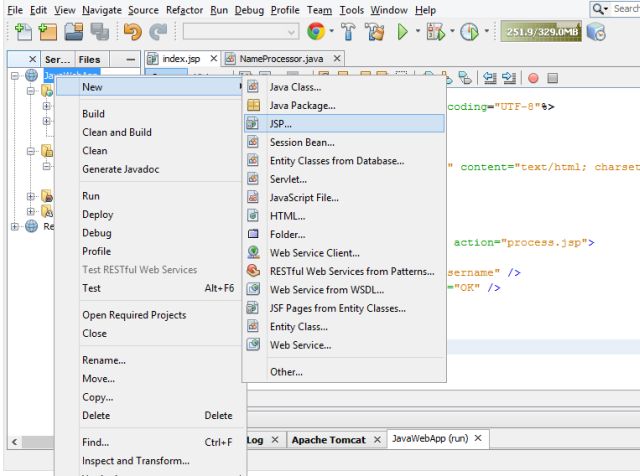Open the Help menu
Image resolution: width=640 pixels, height=476 pixels.
point(425,10)
